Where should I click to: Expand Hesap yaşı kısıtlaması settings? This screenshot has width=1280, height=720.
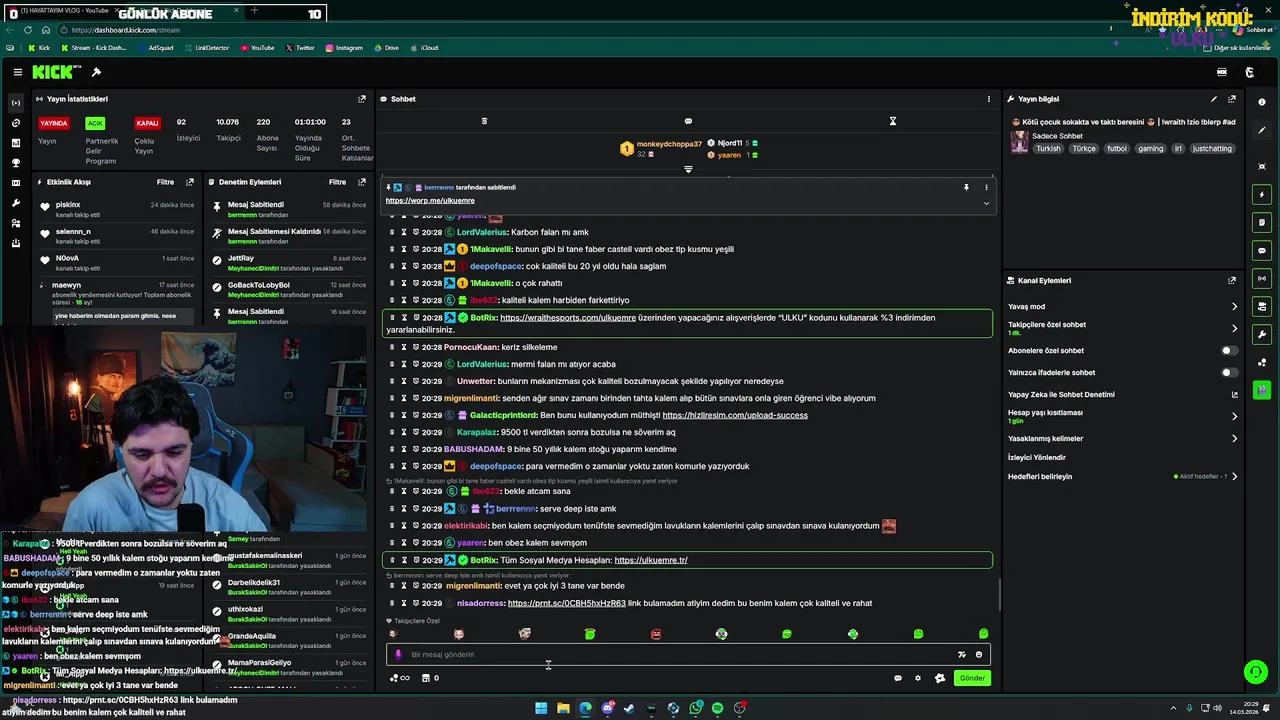coord(1234,416)
